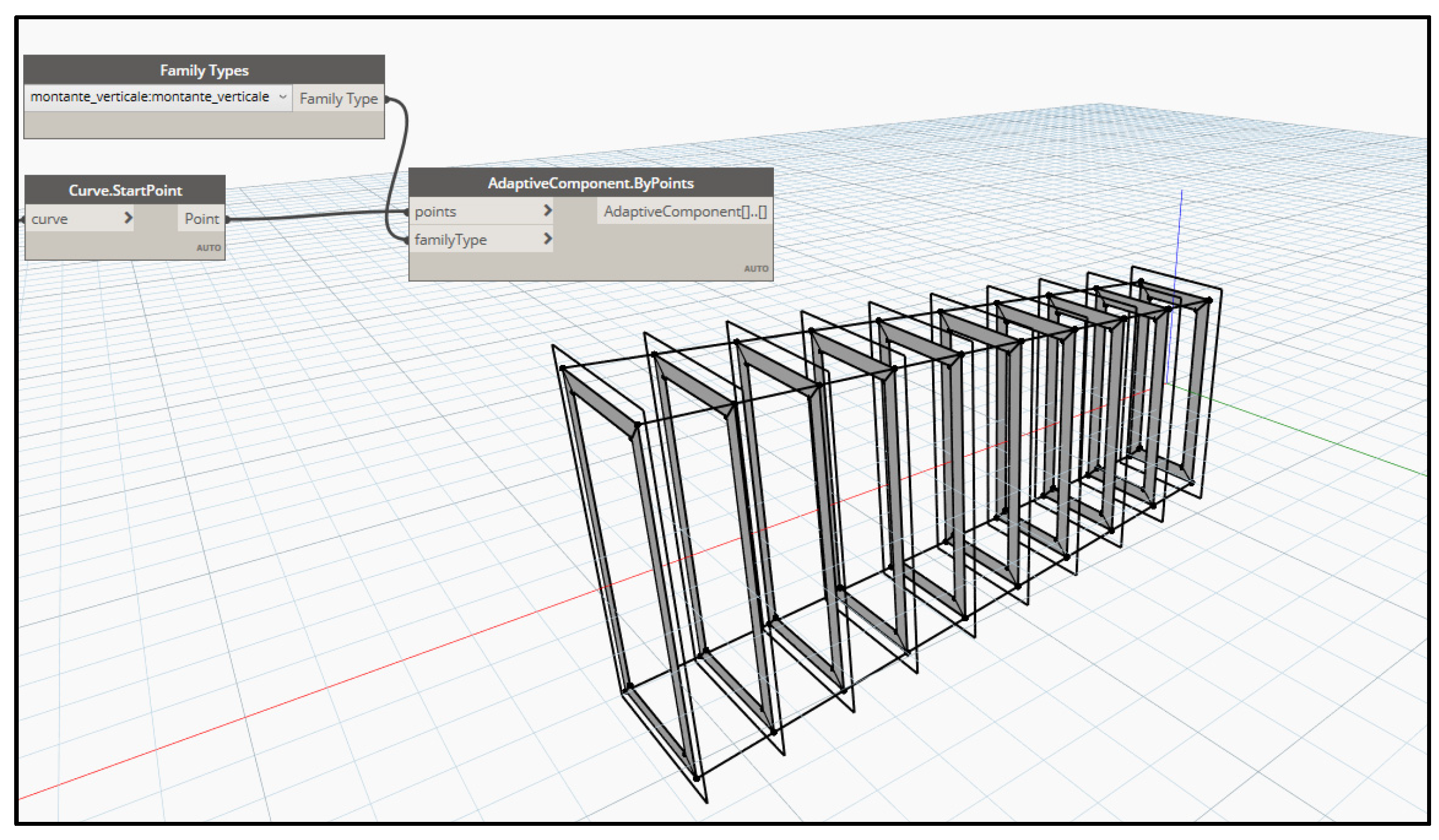Click the familyType input port label
The image size is (1439, 840).
[x=451, y=240]
